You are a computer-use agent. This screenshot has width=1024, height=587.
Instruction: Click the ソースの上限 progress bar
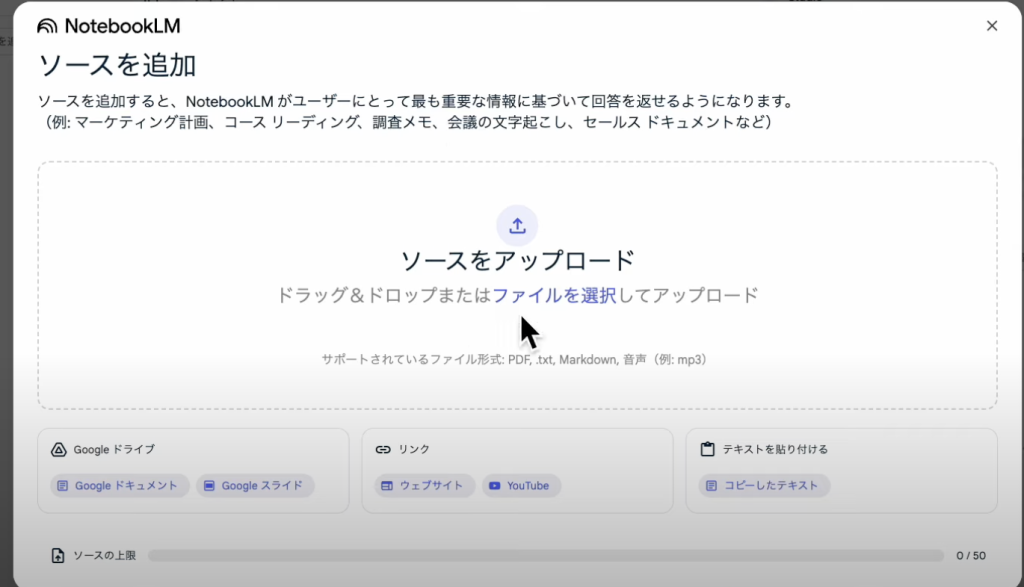click(x=546, y=556)
